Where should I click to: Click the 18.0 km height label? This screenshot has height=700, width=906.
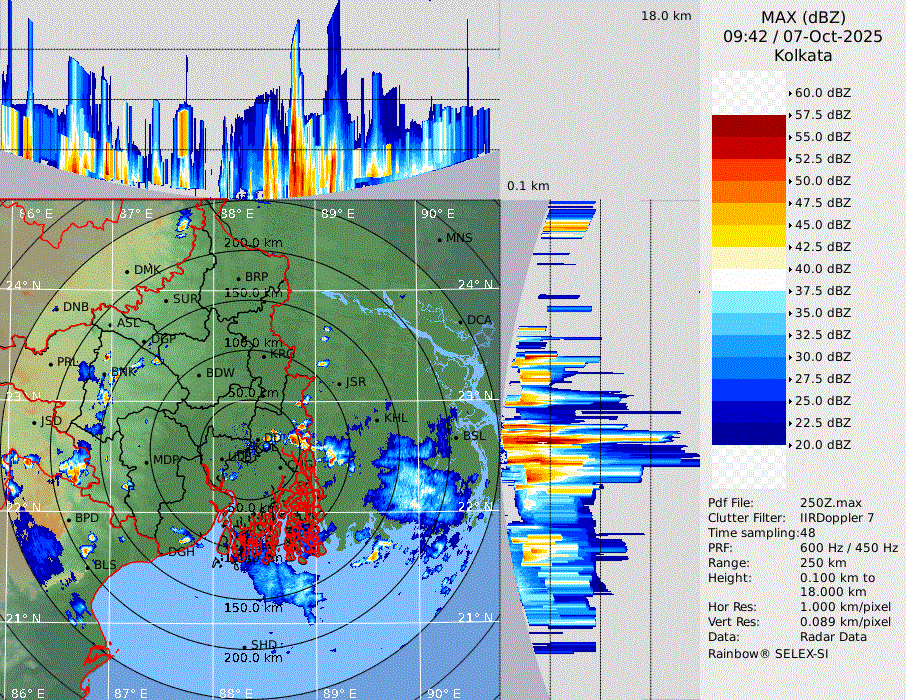pyautogui.click(x=666, y=16)
